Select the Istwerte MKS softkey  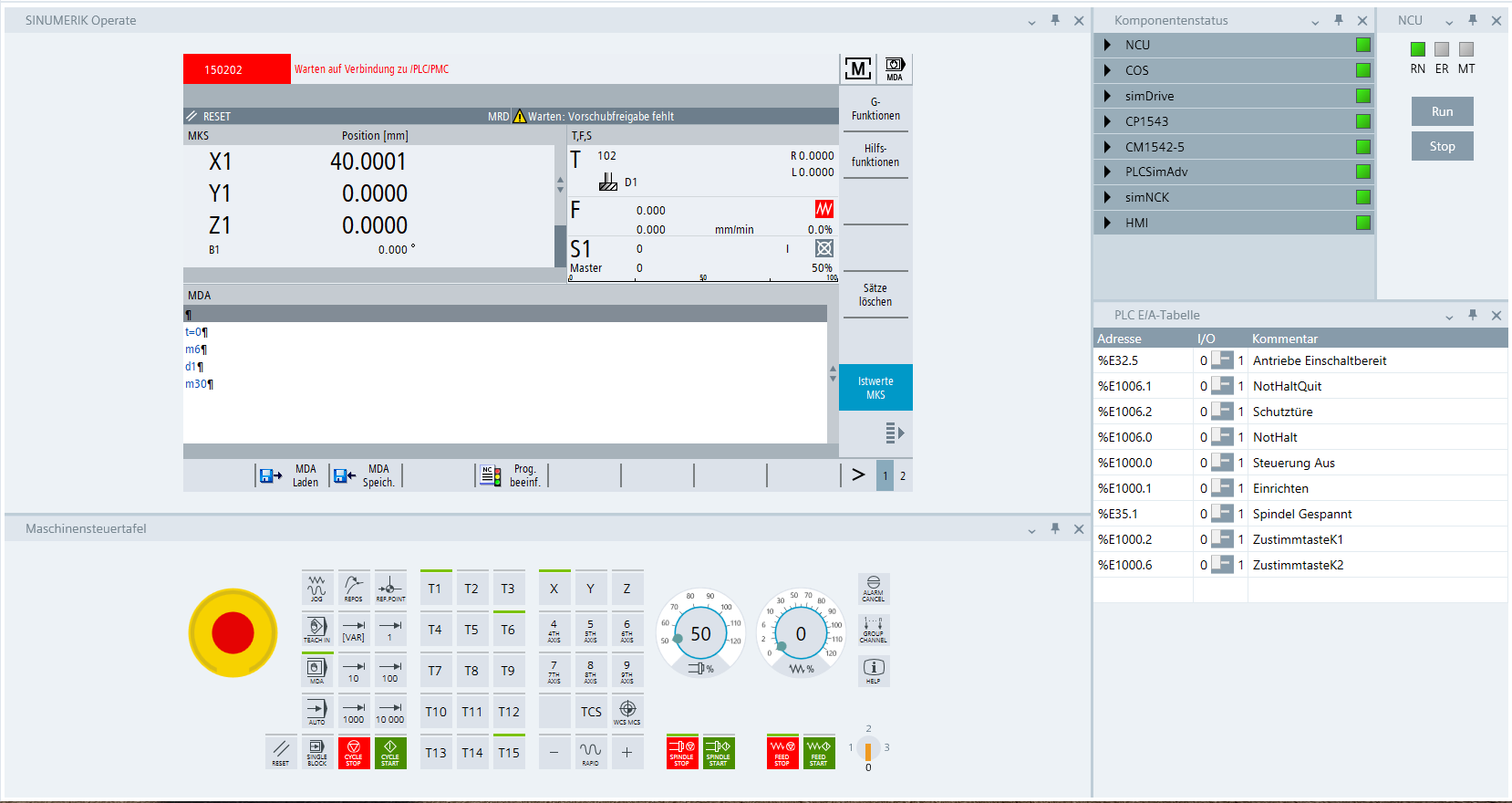[875, 388]
